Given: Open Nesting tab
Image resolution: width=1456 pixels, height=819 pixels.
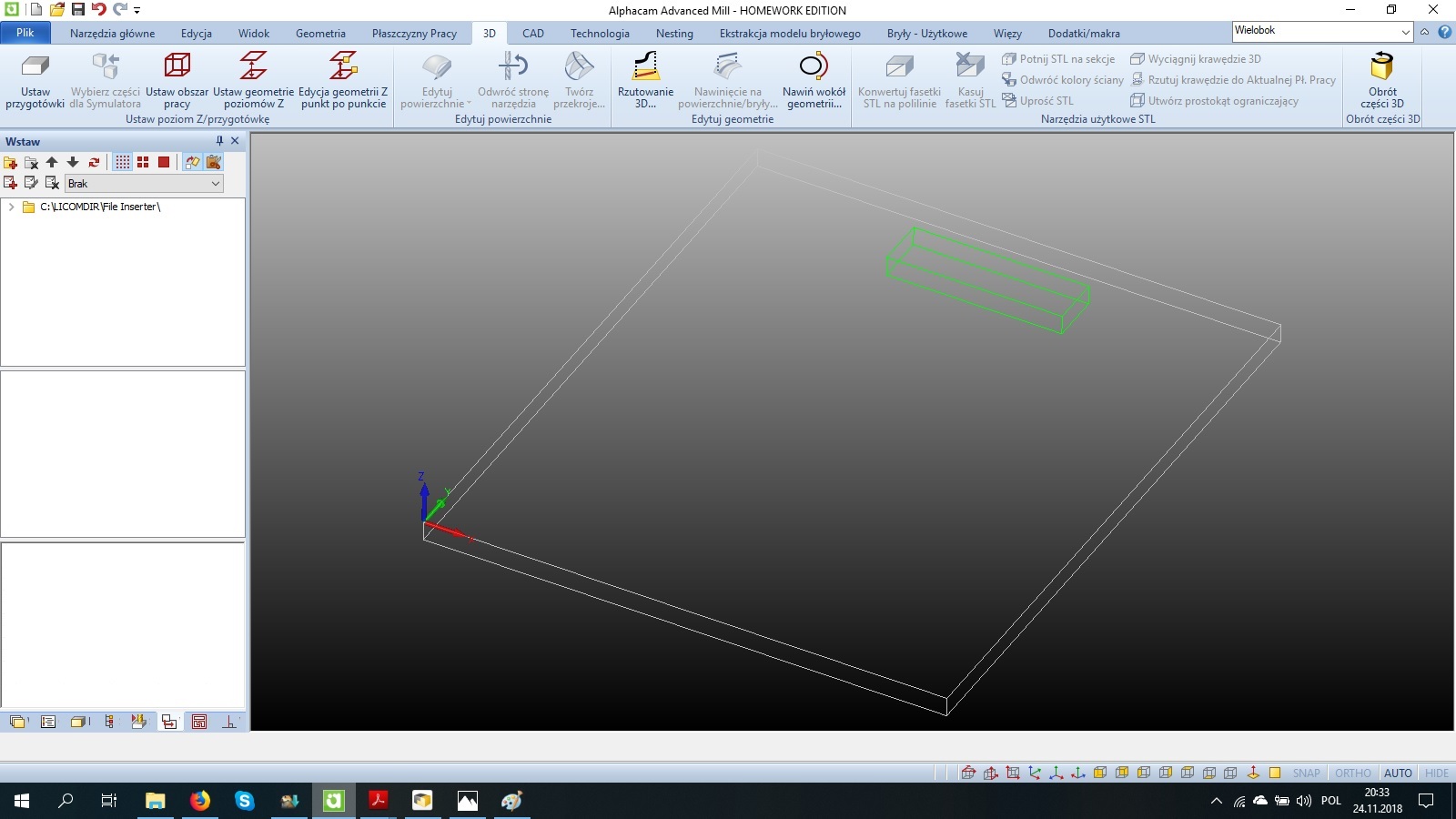Looking at the screenshot, I should tap(674, 34).
